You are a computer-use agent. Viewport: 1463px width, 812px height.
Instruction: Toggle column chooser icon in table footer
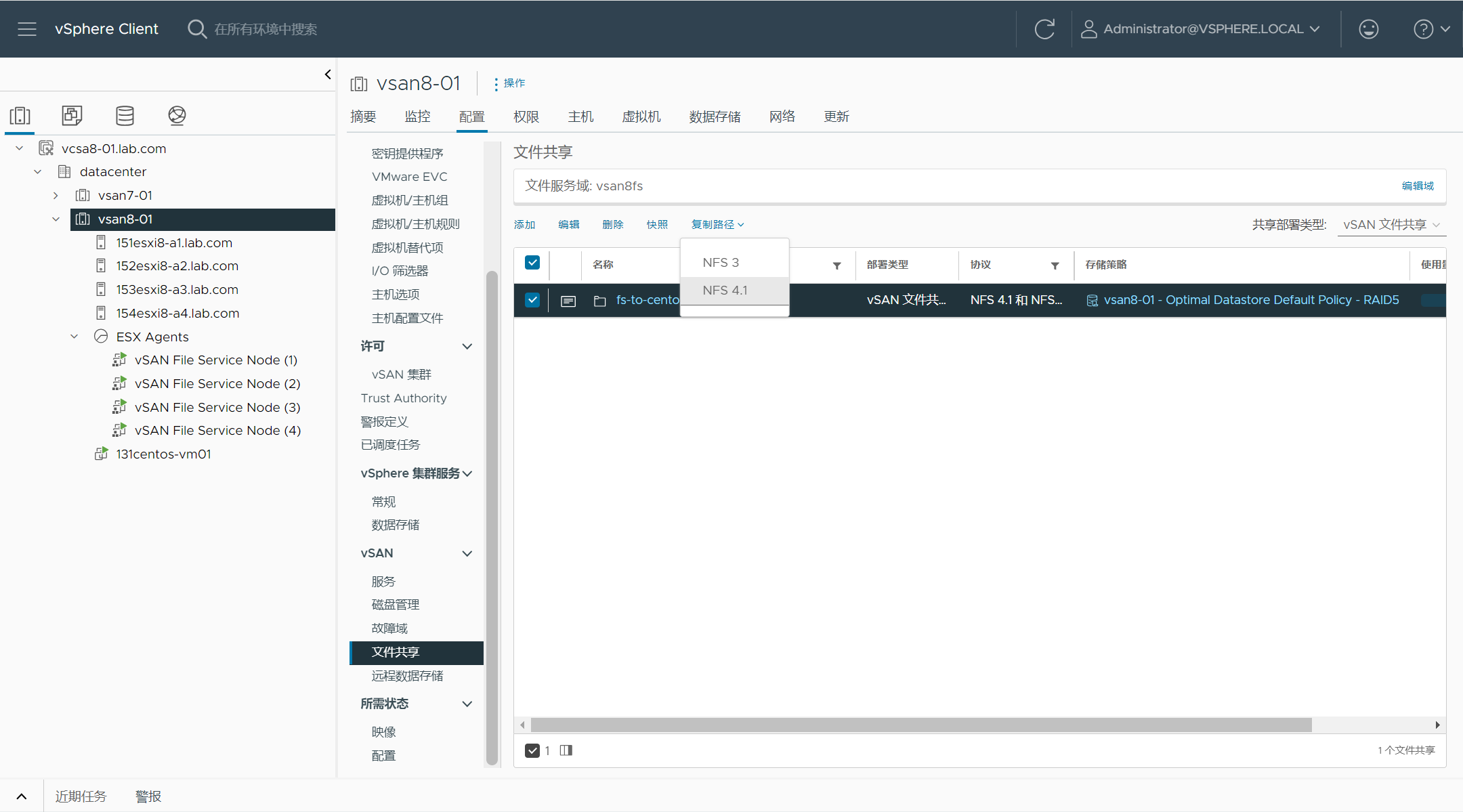coord(566,750)
